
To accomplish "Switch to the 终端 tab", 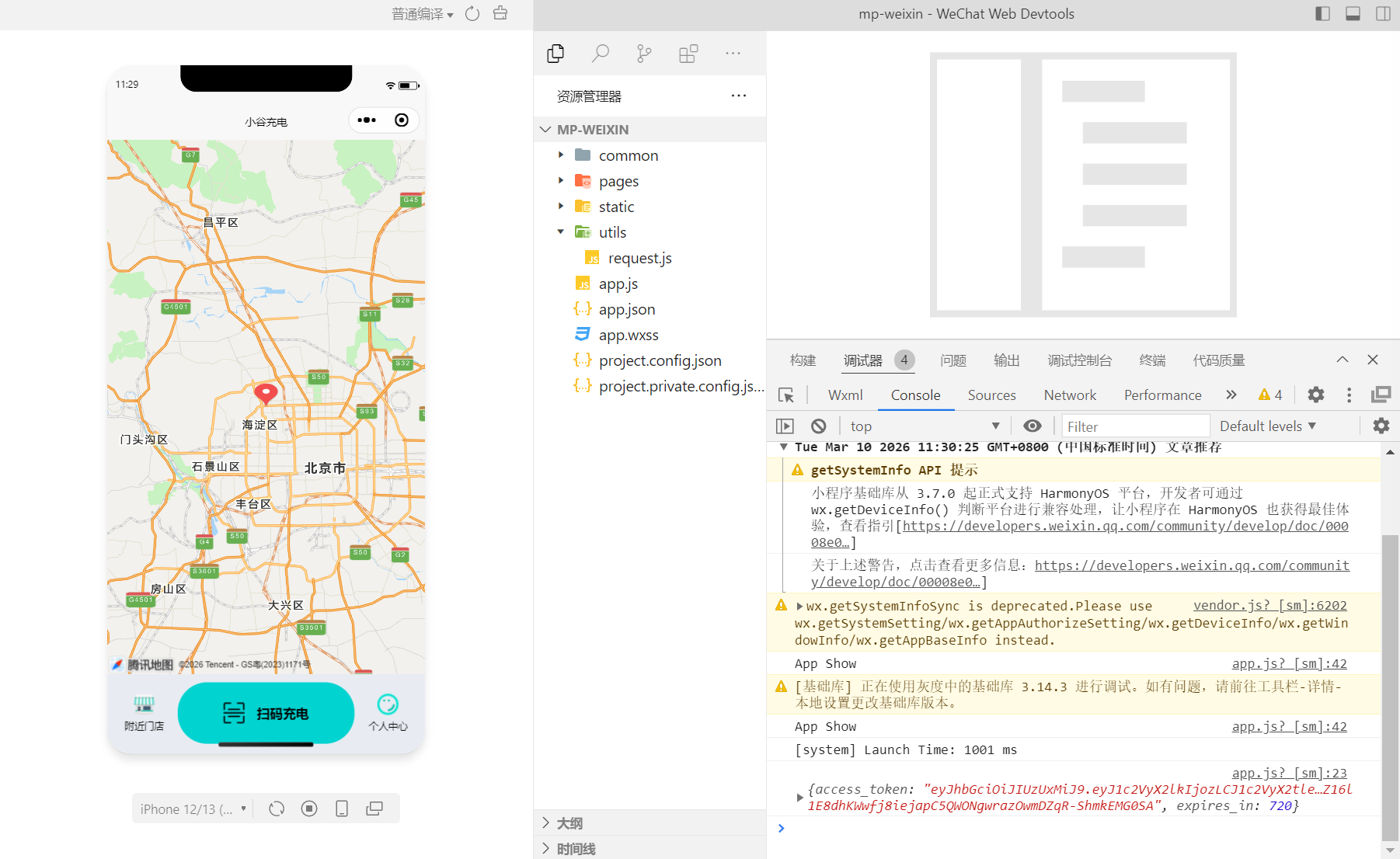I will 1153,360.
